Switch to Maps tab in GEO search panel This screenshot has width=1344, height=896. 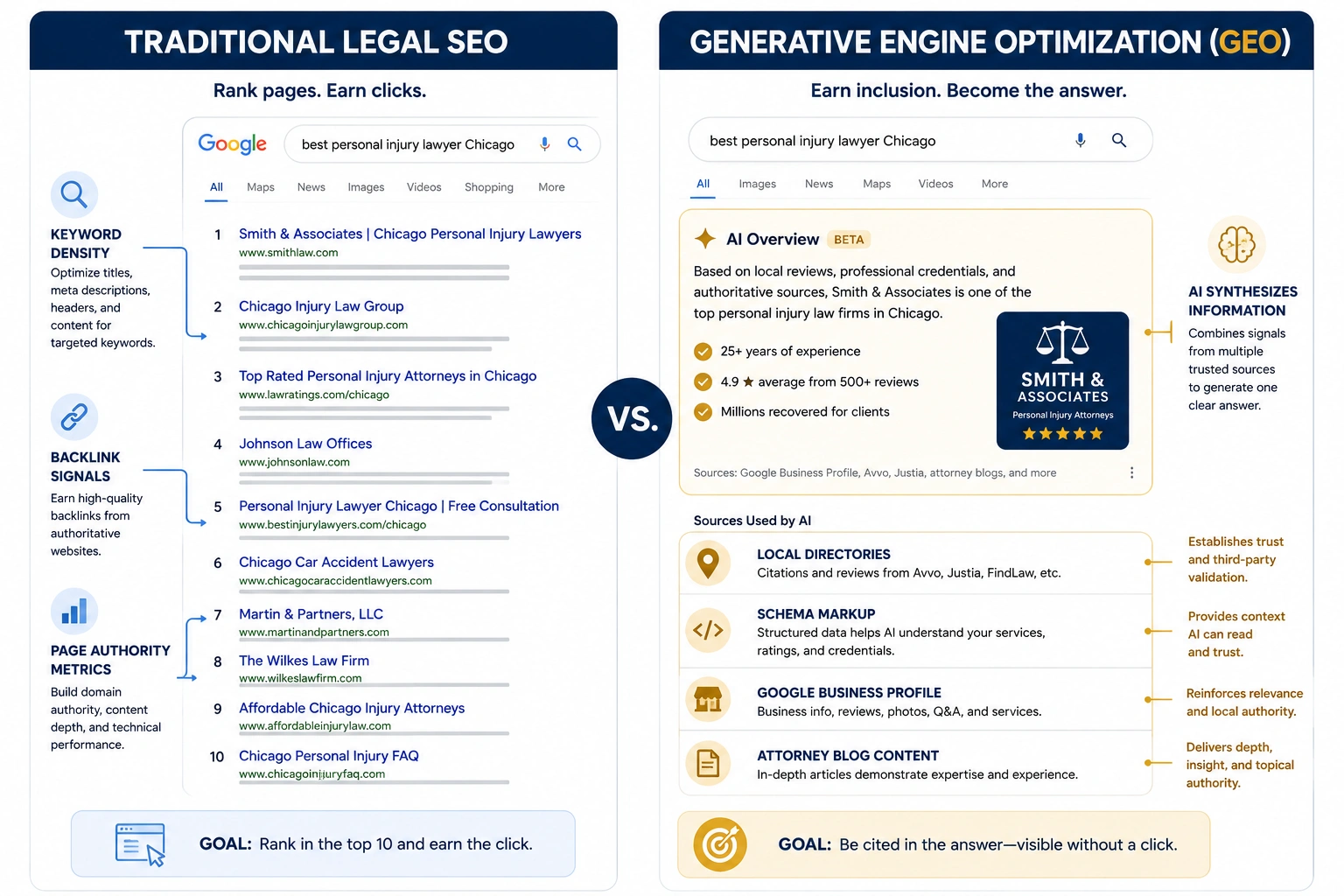pos(877,184)
